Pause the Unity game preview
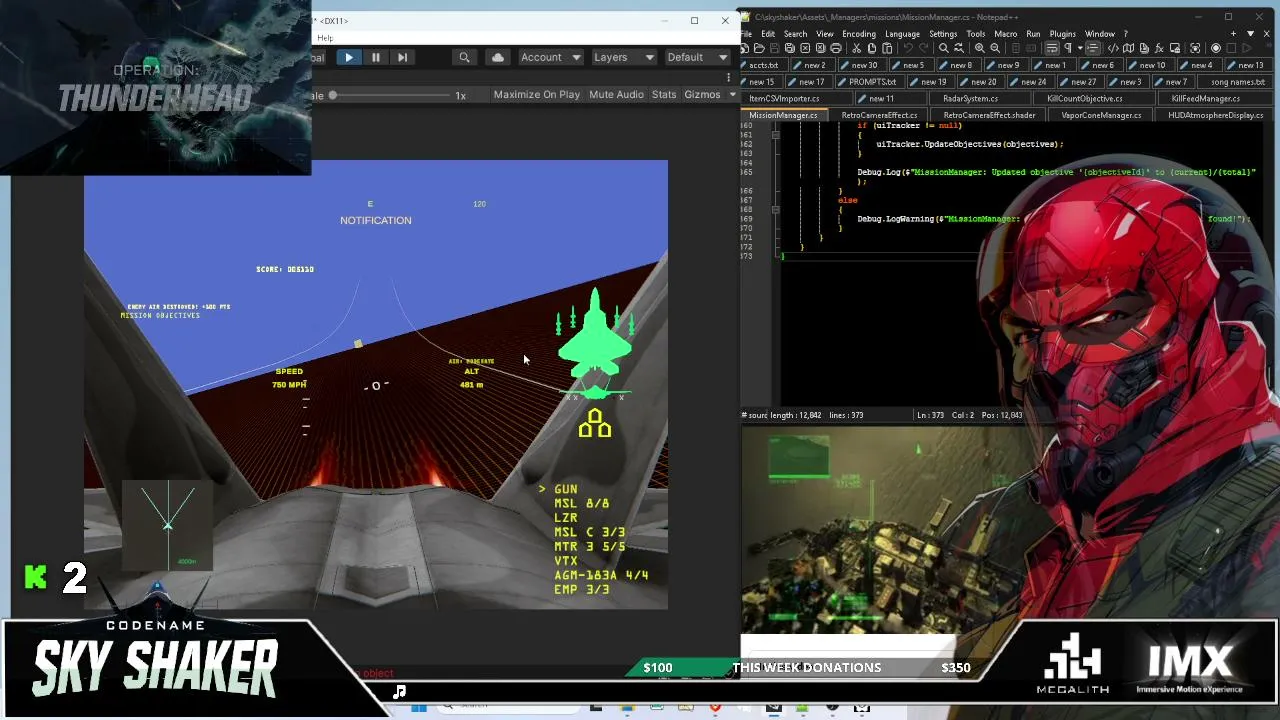 coord(375,57)
